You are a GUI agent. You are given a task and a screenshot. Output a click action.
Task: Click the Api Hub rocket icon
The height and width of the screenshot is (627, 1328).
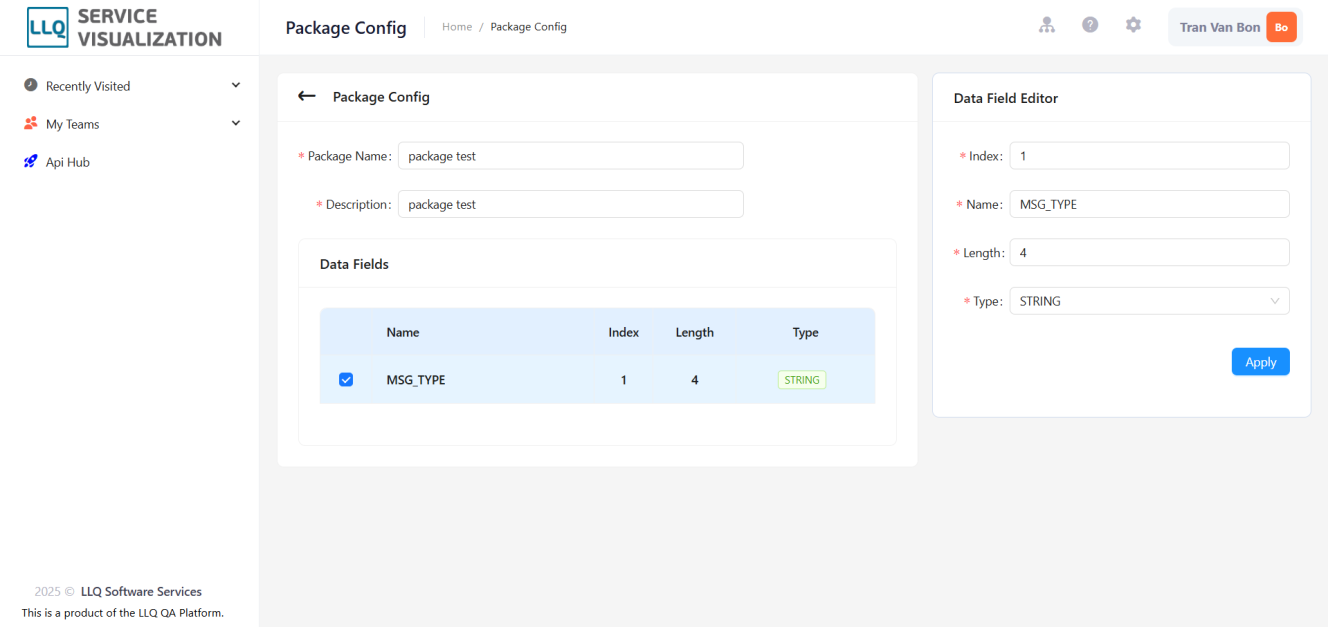[30, 162]
